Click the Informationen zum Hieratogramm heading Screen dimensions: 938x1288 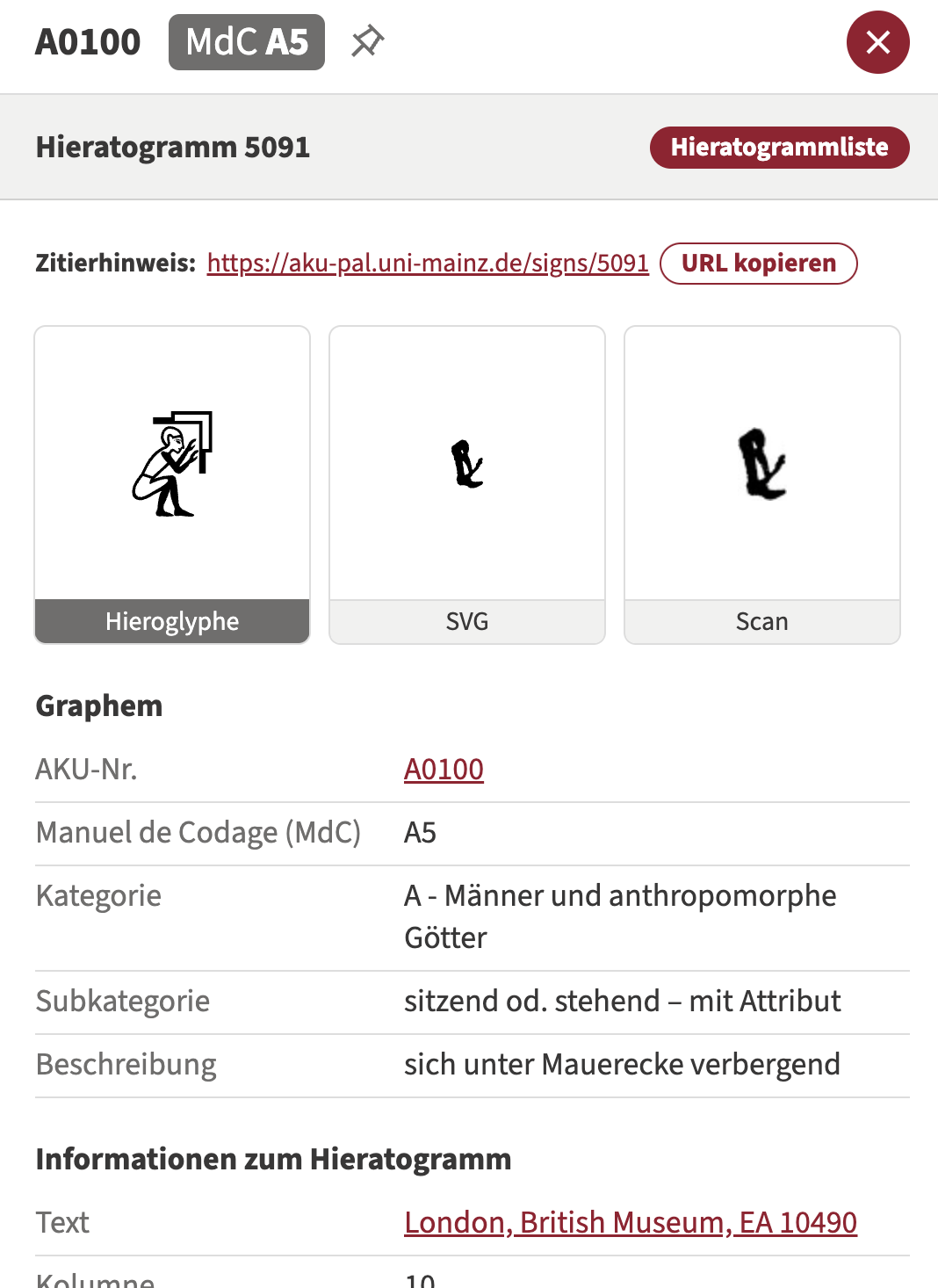click(273, 1159)
